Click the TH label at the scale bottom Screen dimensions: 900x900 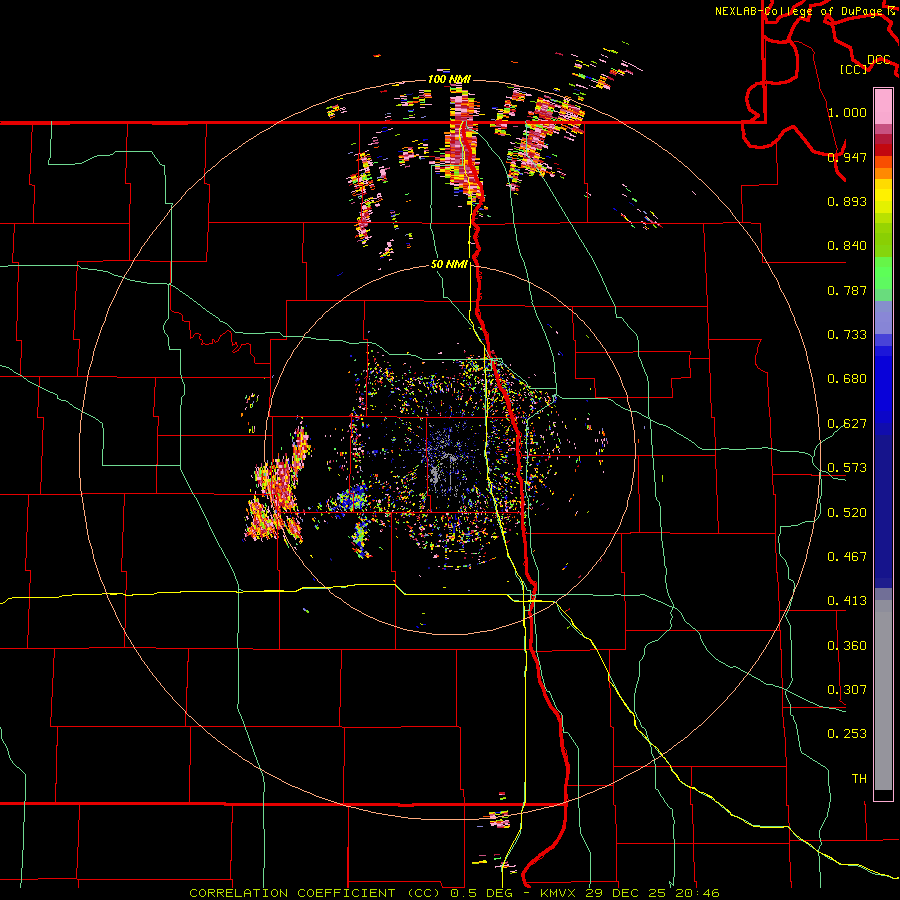point(859,779)
